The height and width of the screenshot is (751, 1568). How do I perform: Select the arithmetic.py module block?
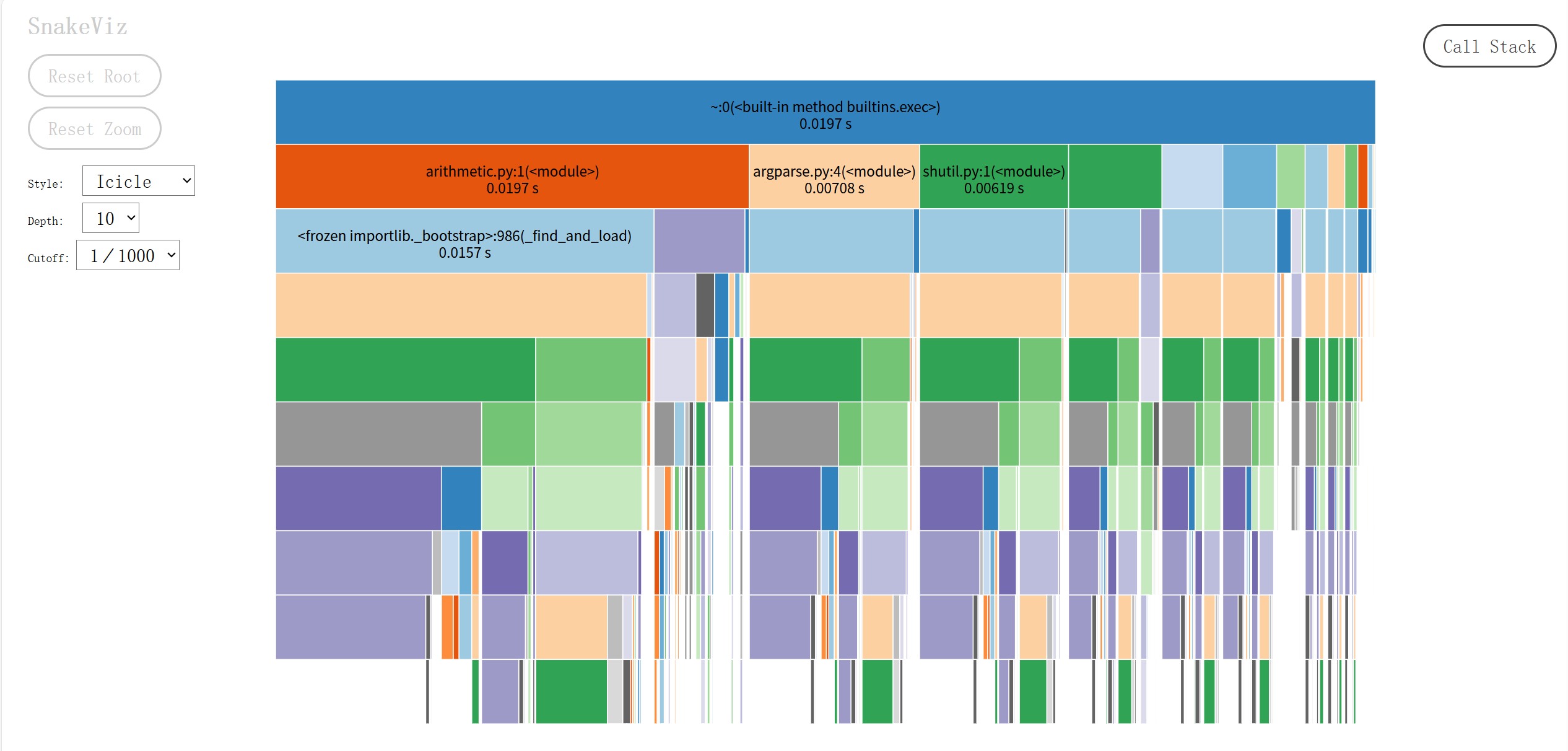click(x=512, y=177)
